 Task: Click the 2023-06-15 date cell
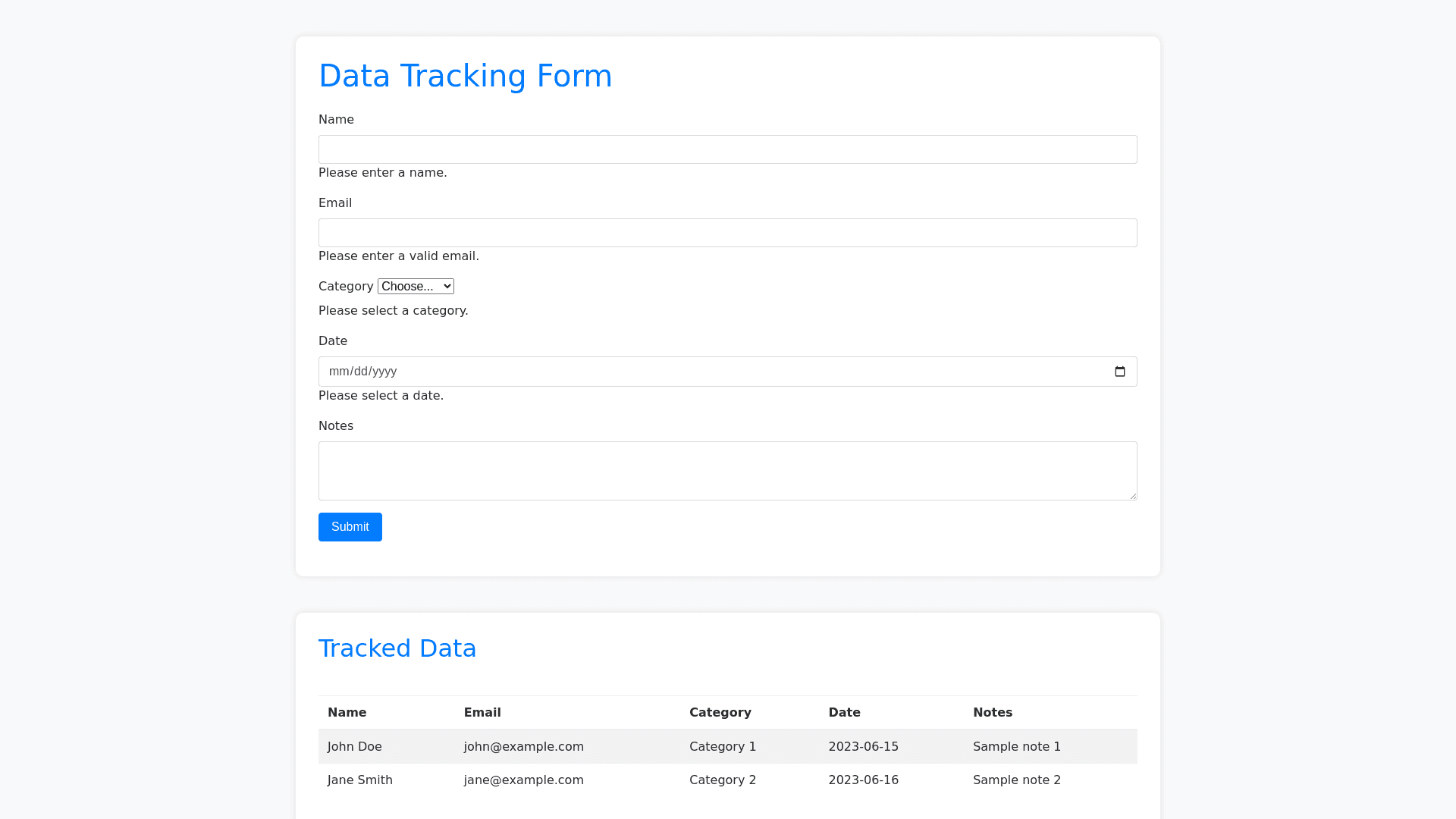tap(863, 747)
